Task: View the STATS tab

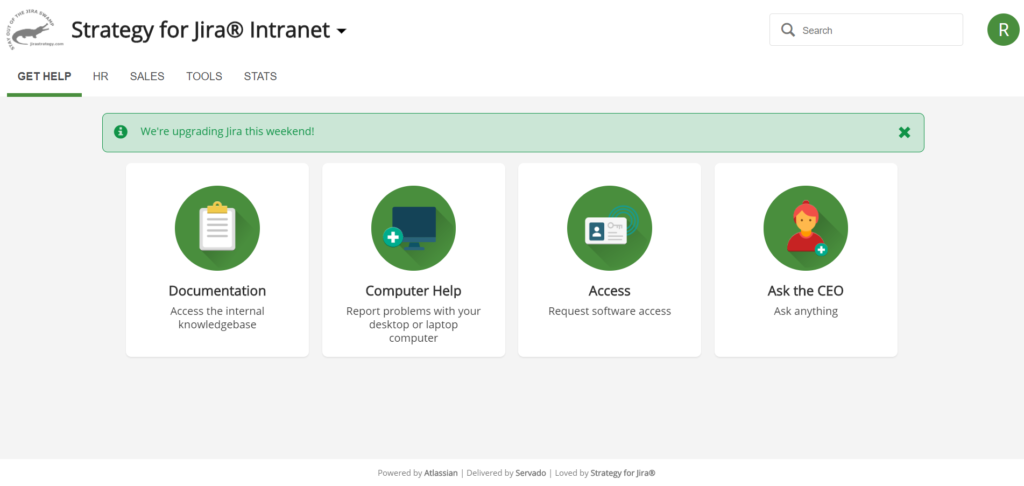Action: click(x=261, y=76)
